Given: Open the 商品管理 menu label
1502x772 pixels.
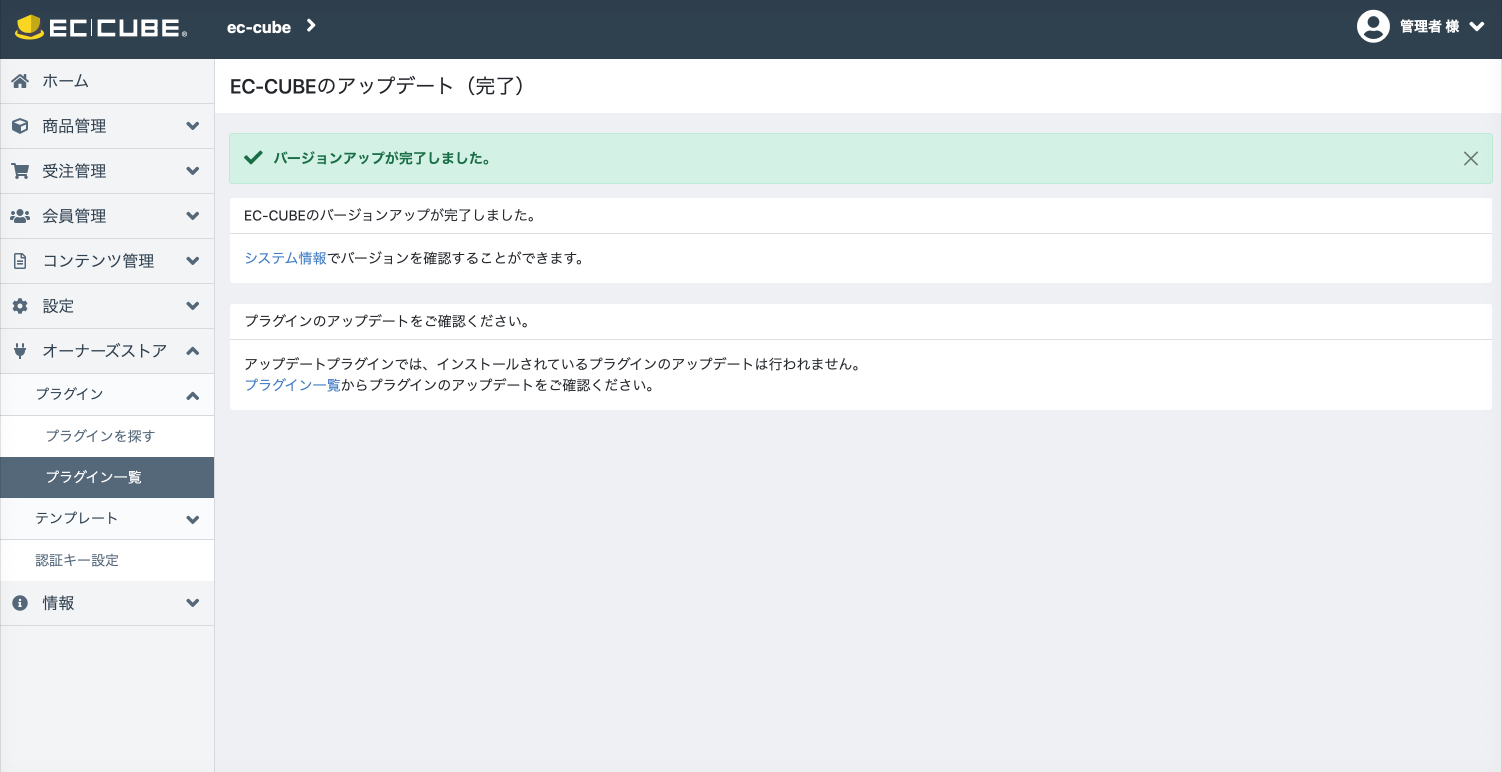Looking at the screenshot, I should coord(74,126).
